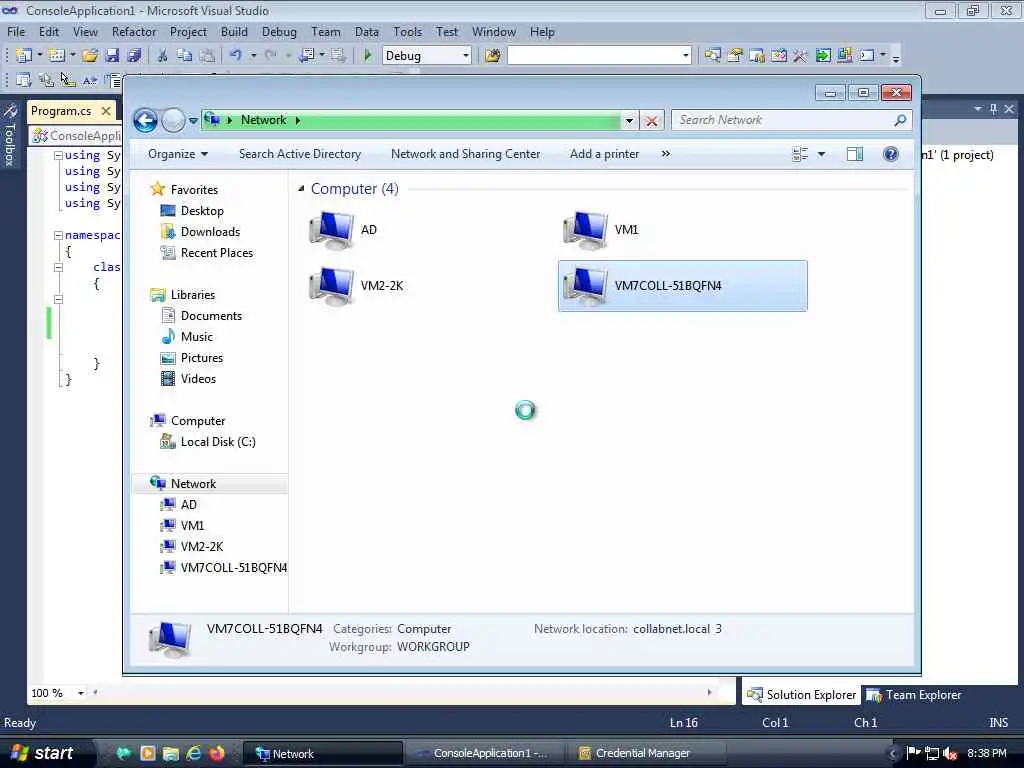Open the address bar history dropdown
Viewport: 1024px width, 768px height.
tap(628, 120)
